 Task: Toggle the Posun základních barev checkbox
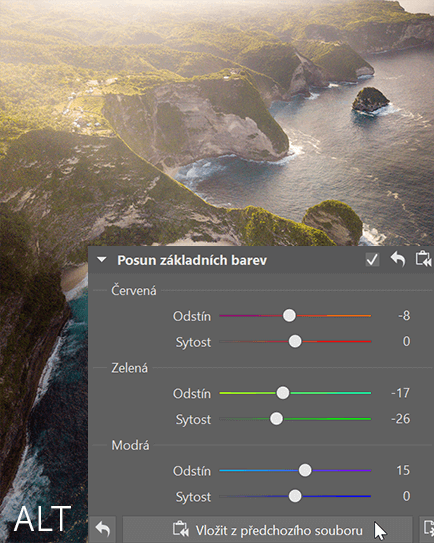(x=372, y=259)
